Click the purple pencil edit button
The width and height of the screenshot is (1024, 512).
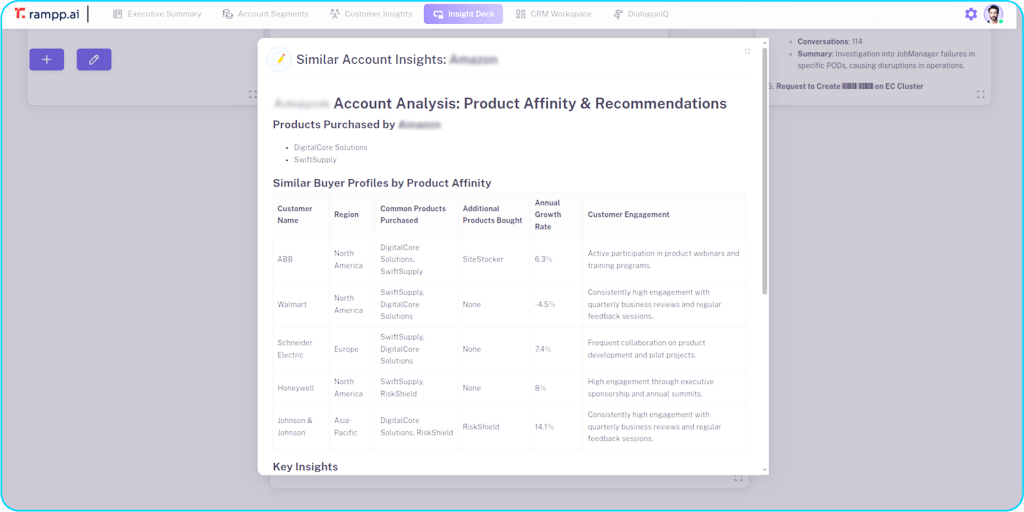pyautogui.click(x=94, y=60)
